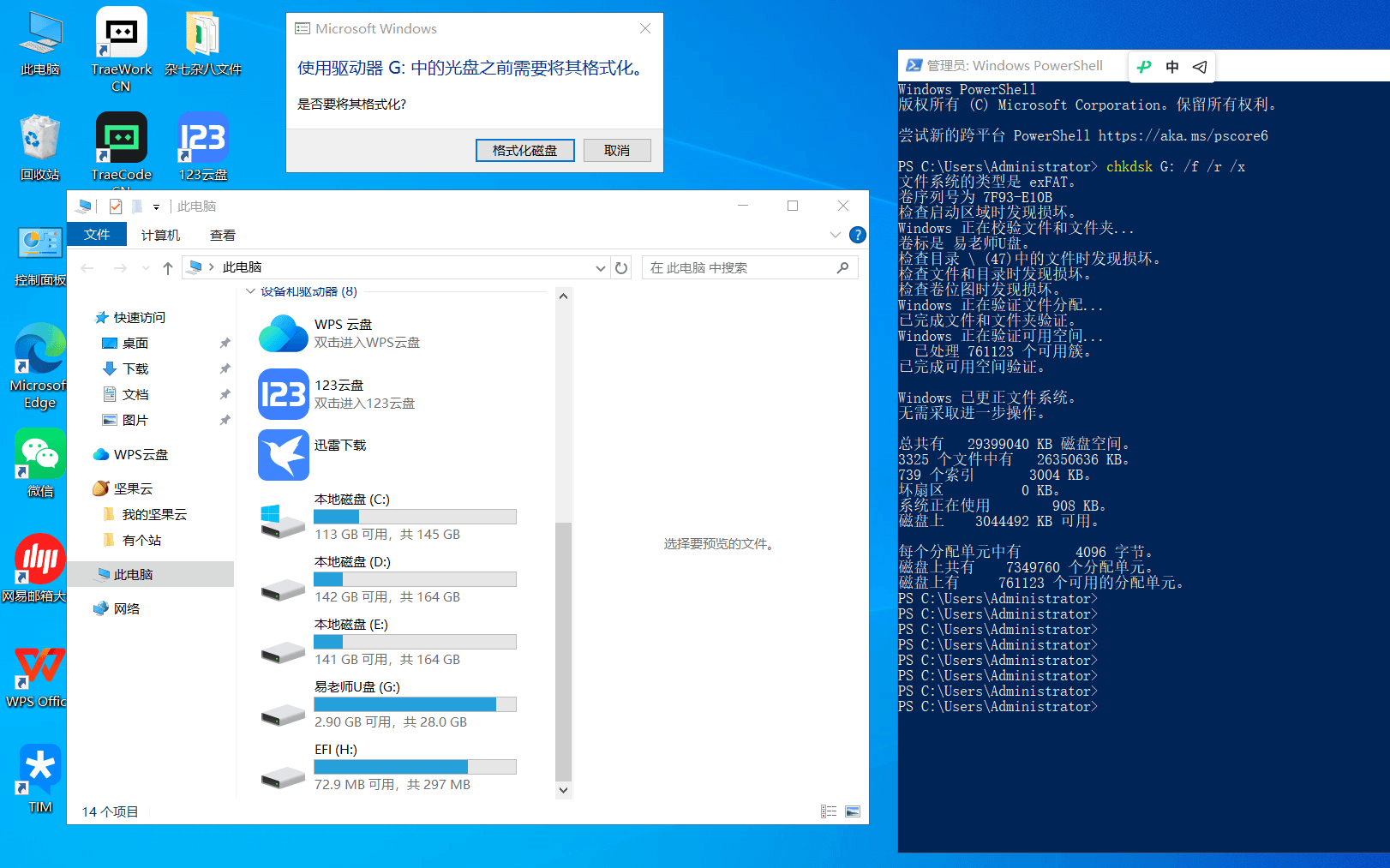Open the 微信 WeChat desktop shortcut
Viewport: 1390px width, 868px height.
(40, 463)
